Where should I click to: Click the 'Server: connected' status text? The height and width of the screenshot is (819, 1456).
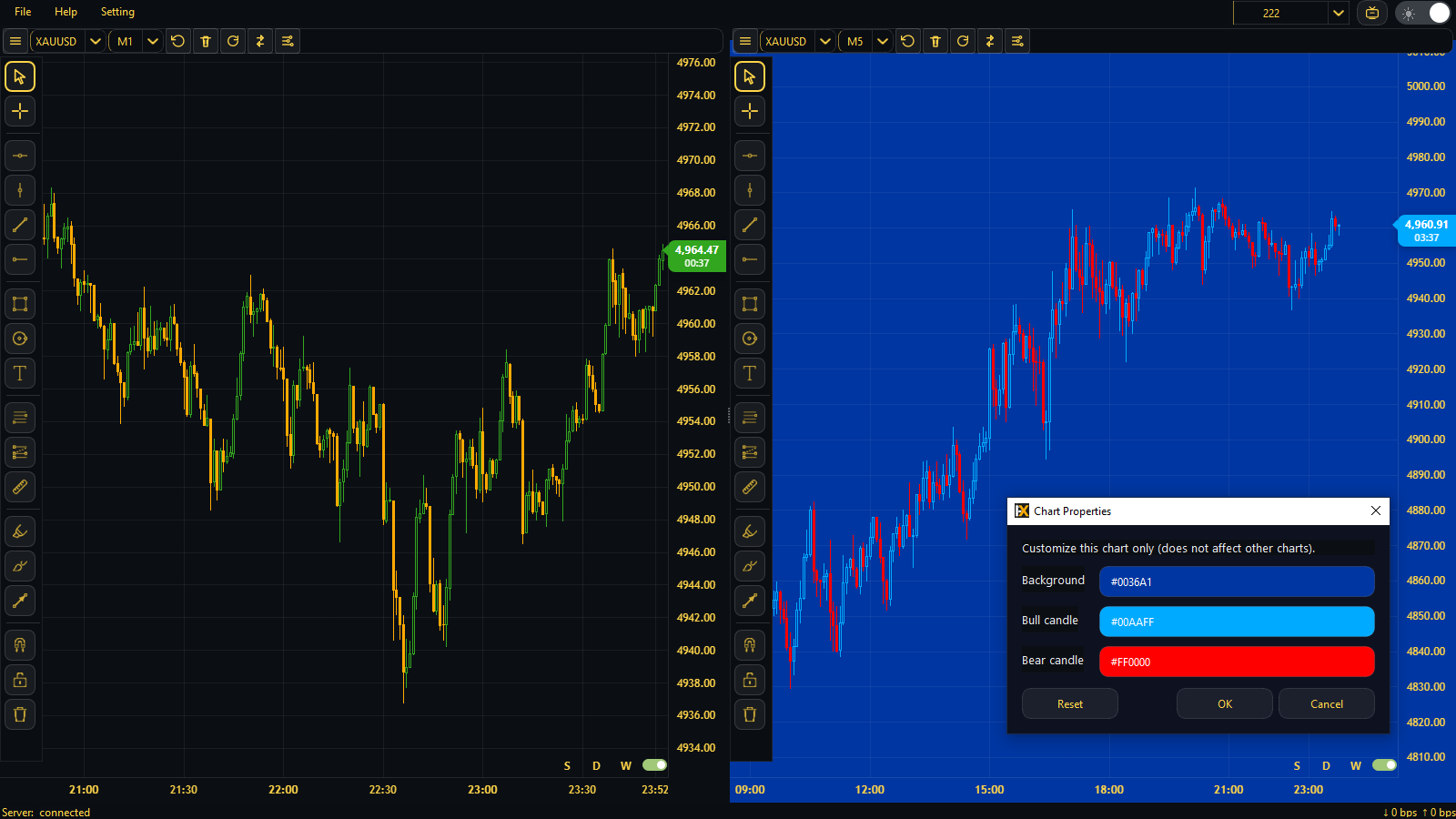click(x=46, y=812)
